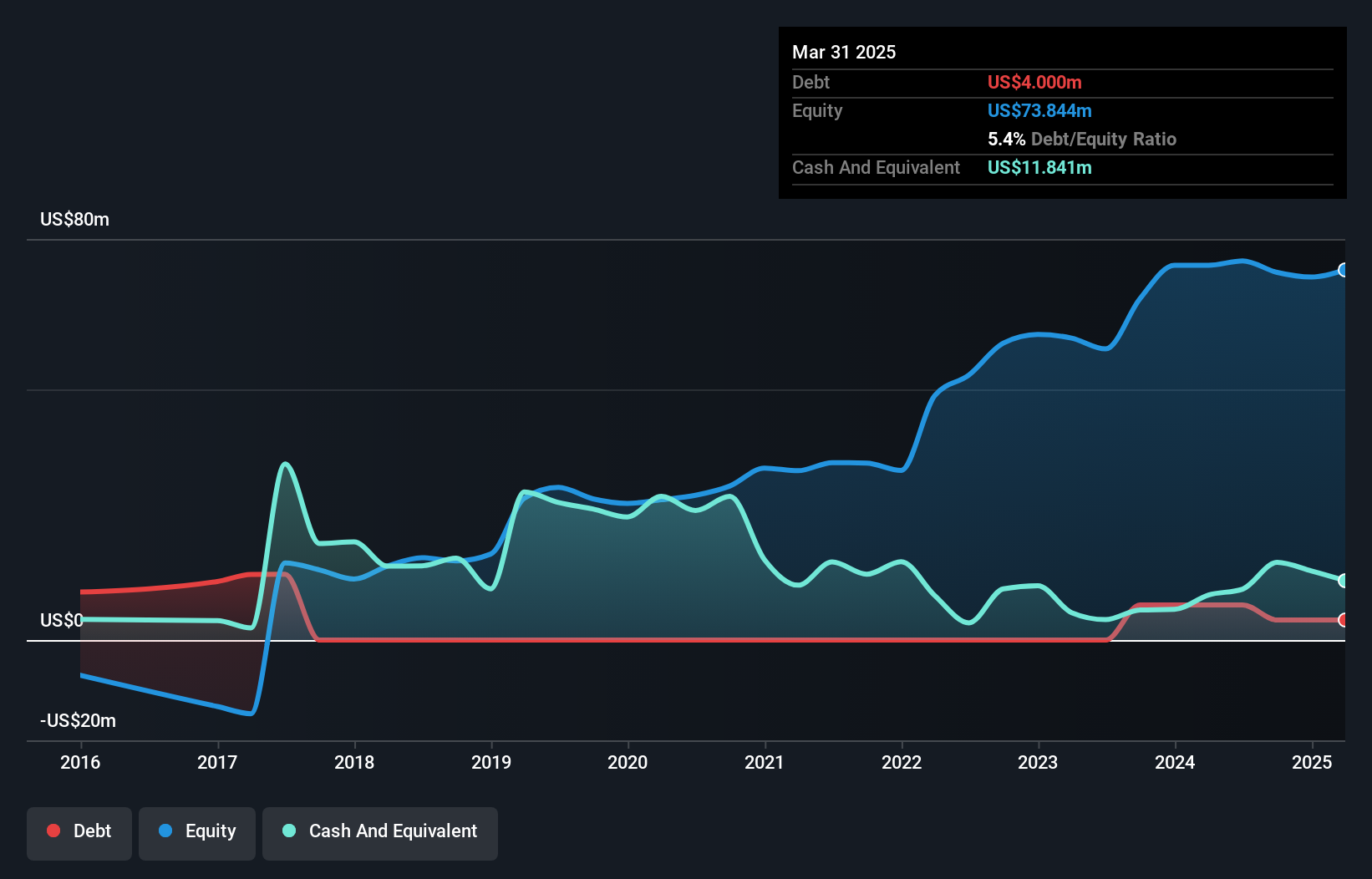Viewport: 1372px width, 879px height.
Task: Click the teal Cash endpoint marker
Action: [x=1343, y=580]
